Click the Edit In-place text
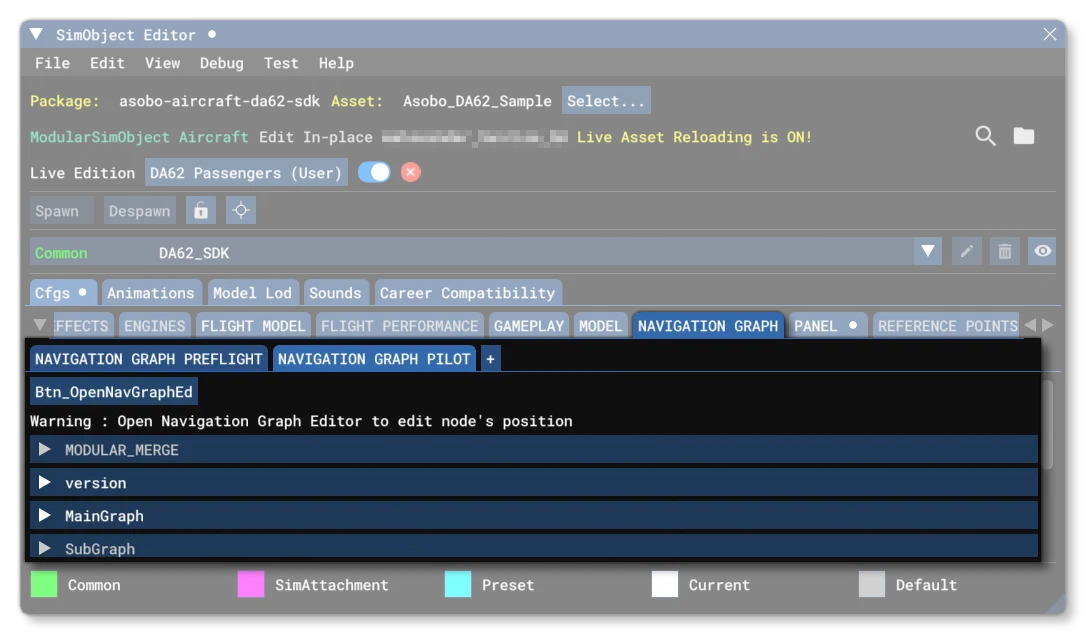This screenshot has width=1086, height=635. (x=316, y=137)
